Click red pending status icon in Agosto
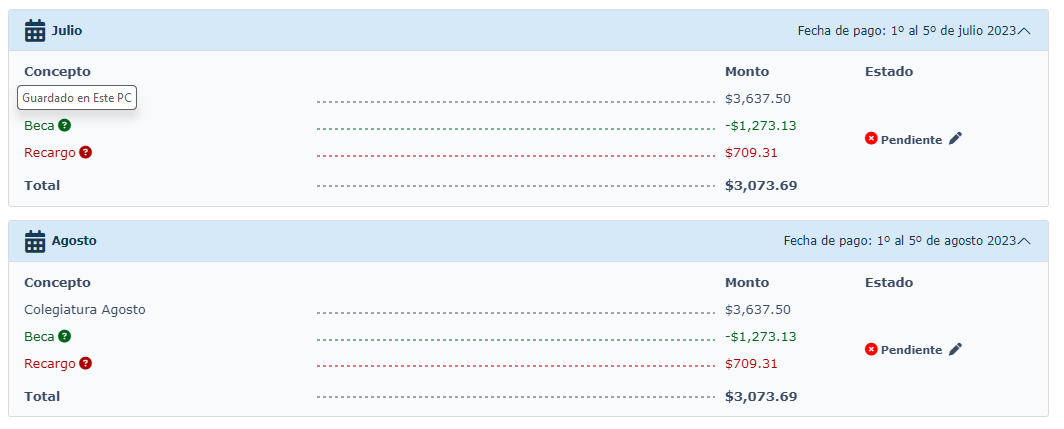The image size is (1064, 429). coord(871,349)
